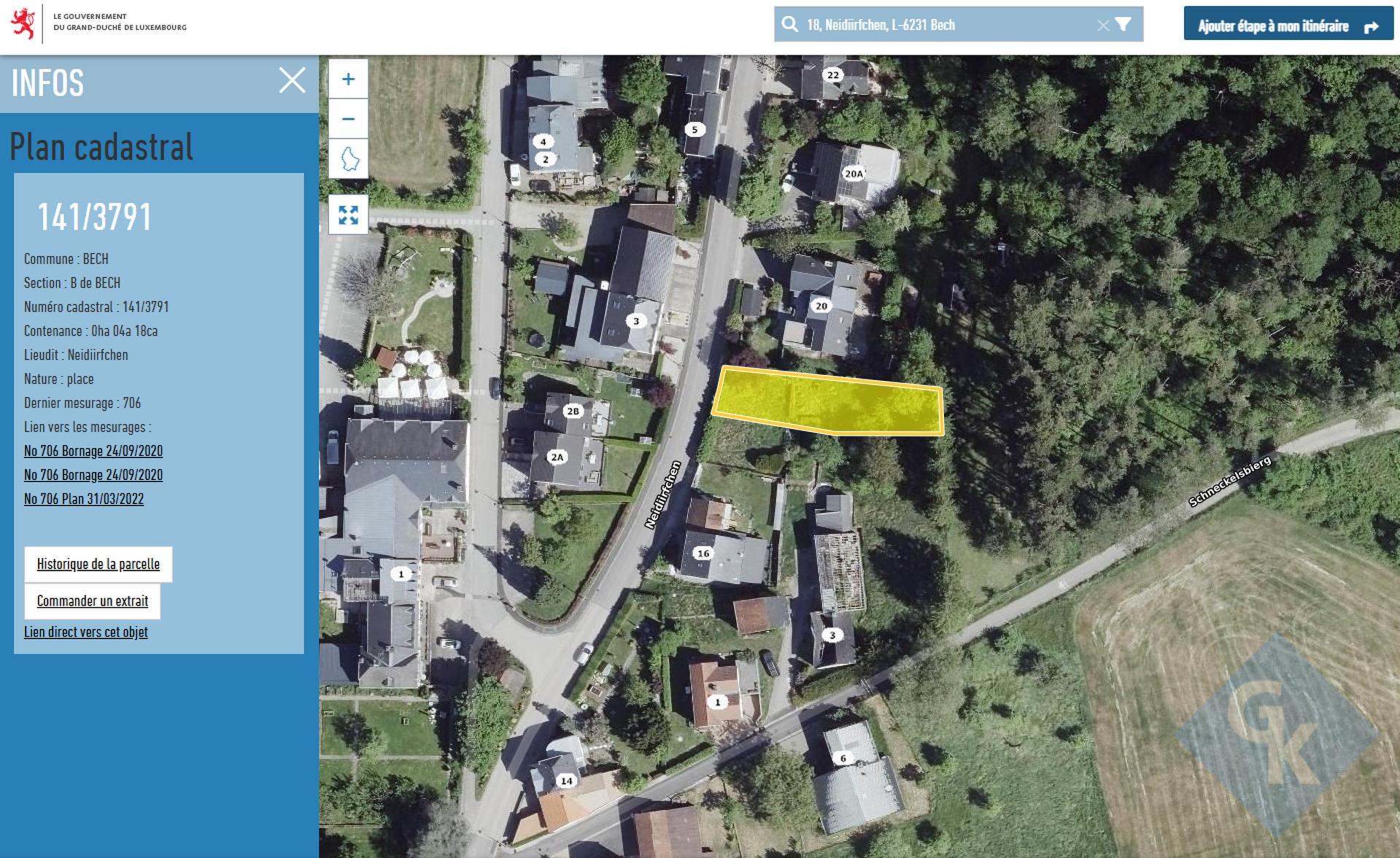
Task: Clear the address search field
Action: click(1102, 26)
